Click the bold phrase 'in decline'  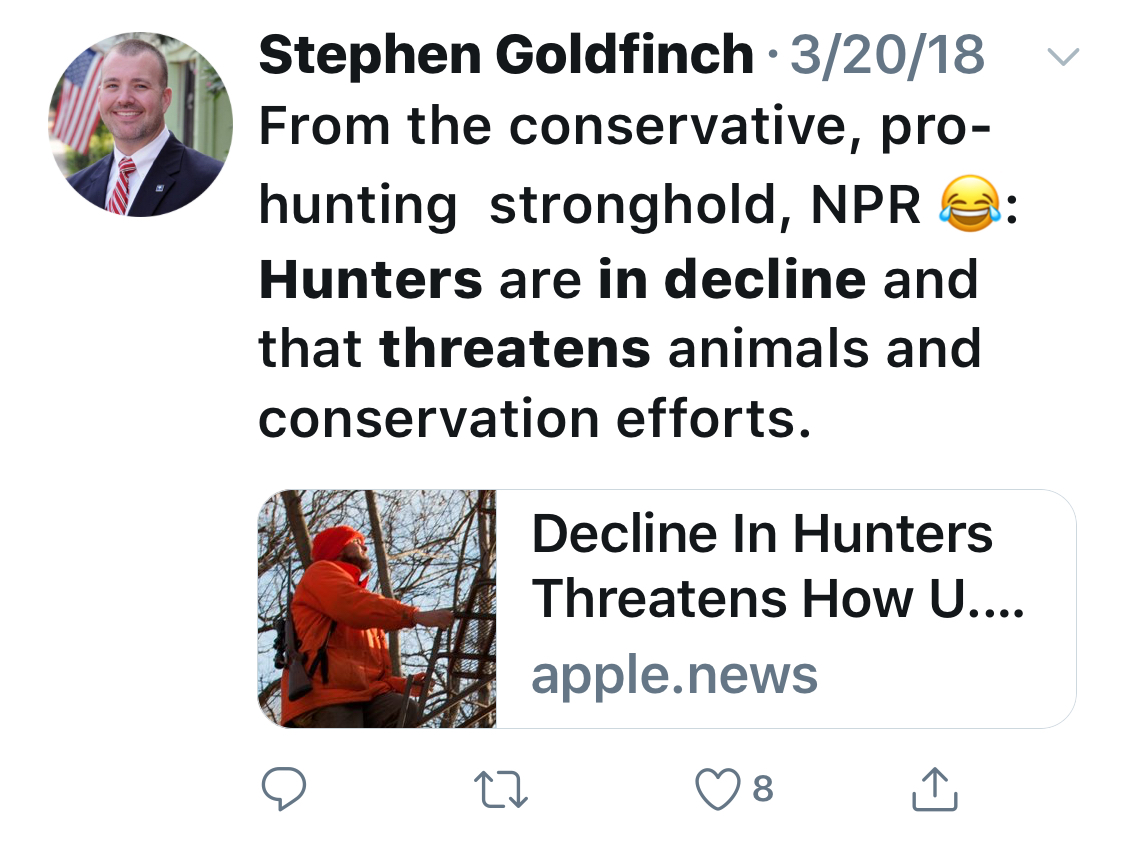[732, 279]
